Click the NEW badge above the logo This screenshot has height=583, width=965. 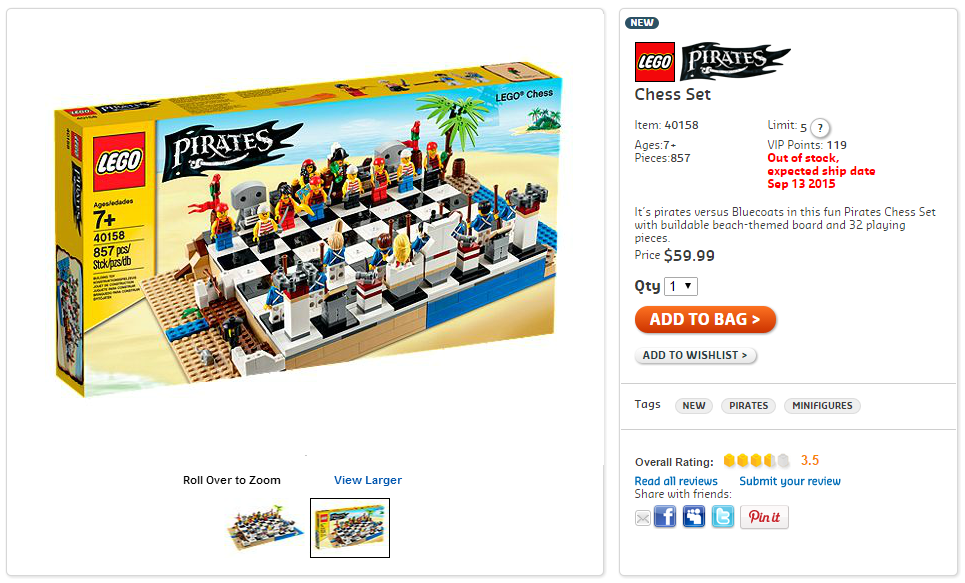coord(642,23)
